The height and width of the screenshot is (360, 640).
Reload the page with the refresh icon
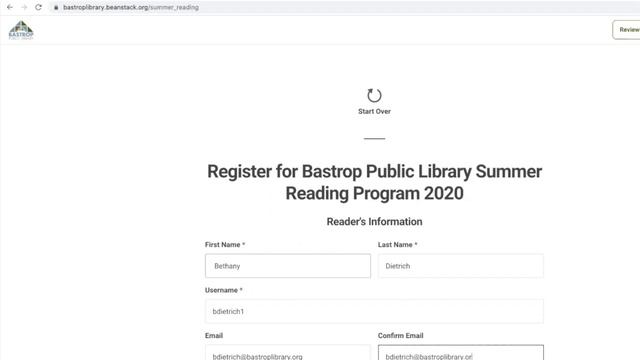point(38,7)
